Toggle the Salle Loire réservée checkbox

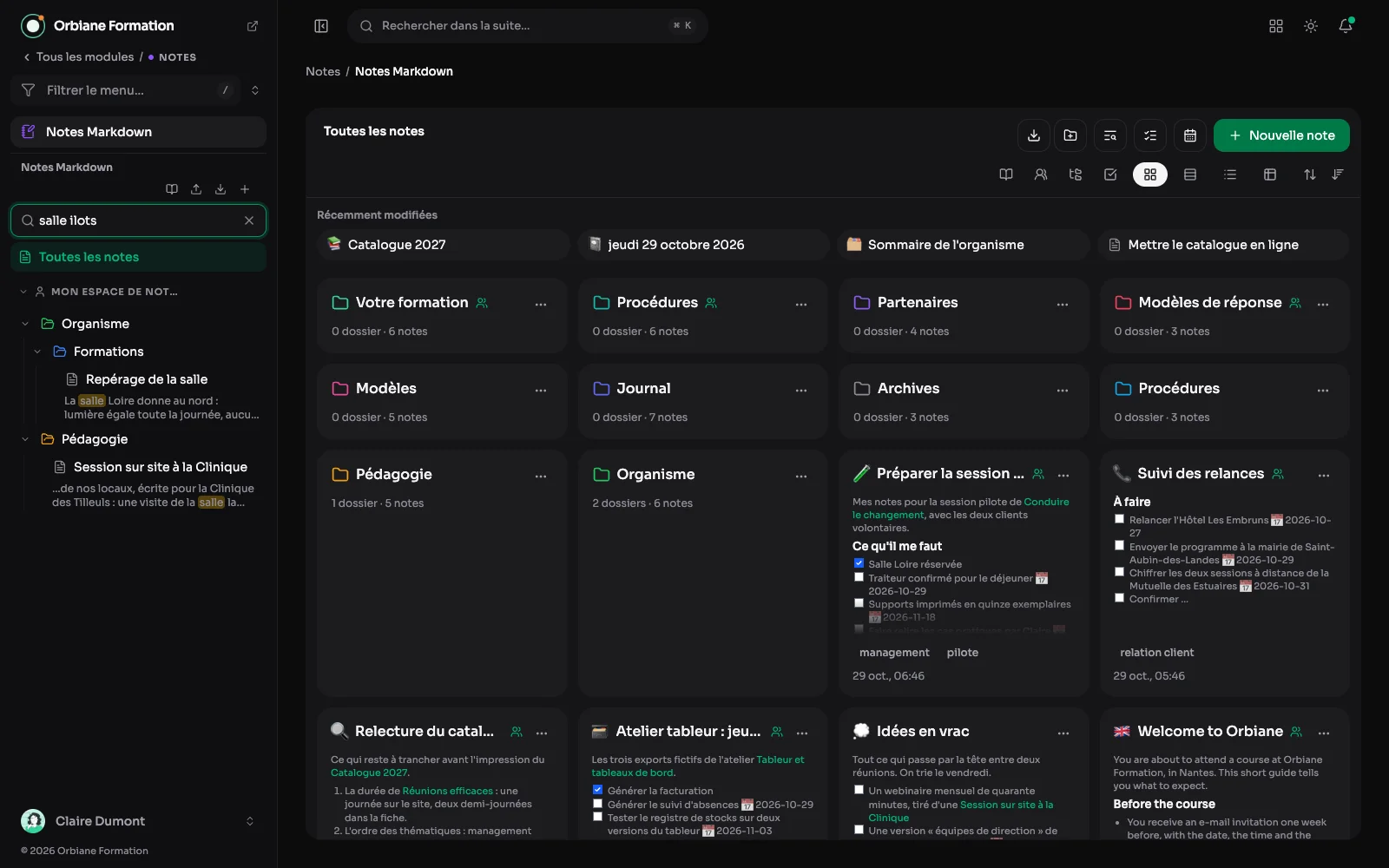(x=859, y=563)
